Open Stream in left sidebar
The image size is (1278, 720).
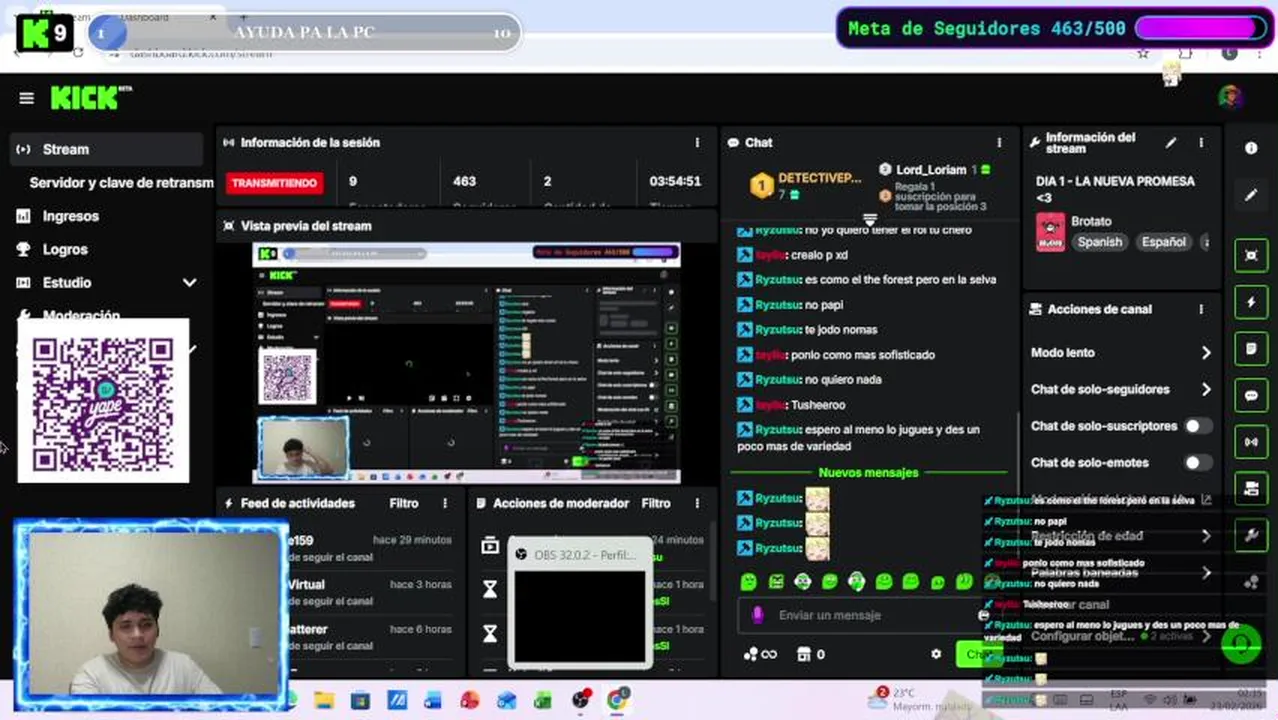(x=106, y=149)
